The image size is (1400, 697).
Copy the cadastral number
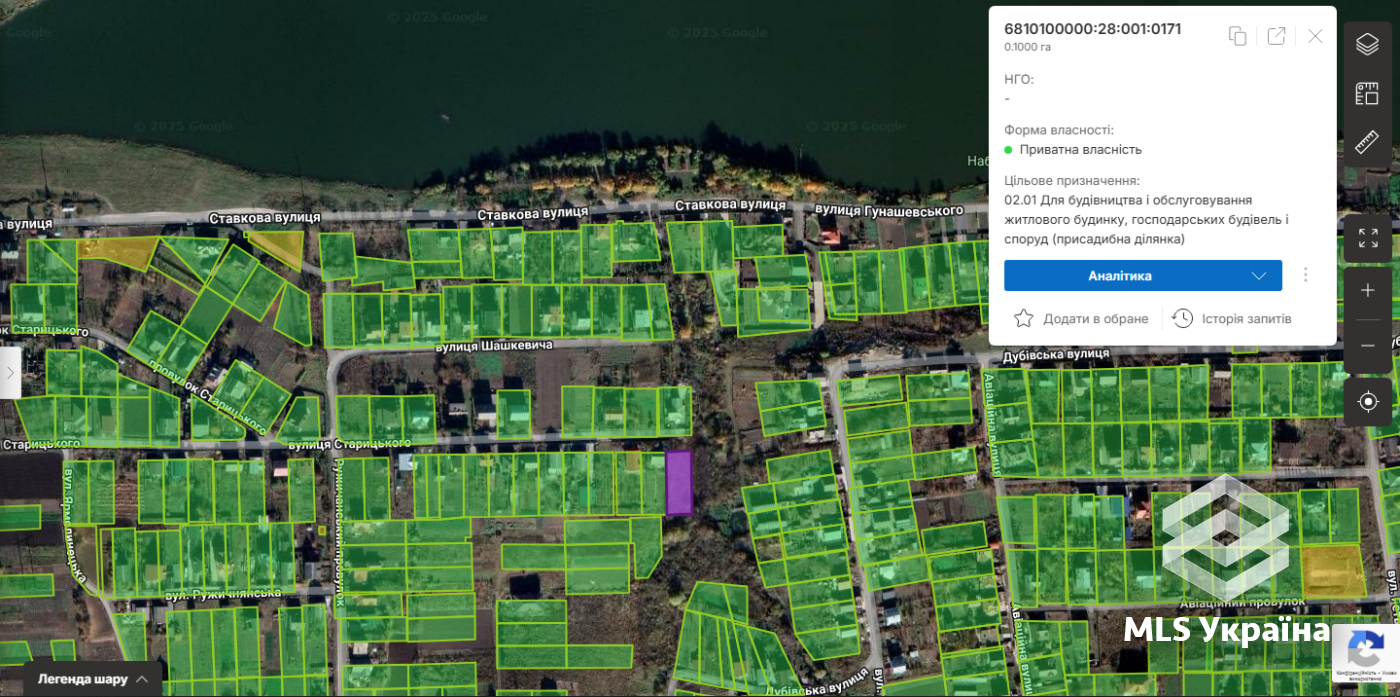1237,36
